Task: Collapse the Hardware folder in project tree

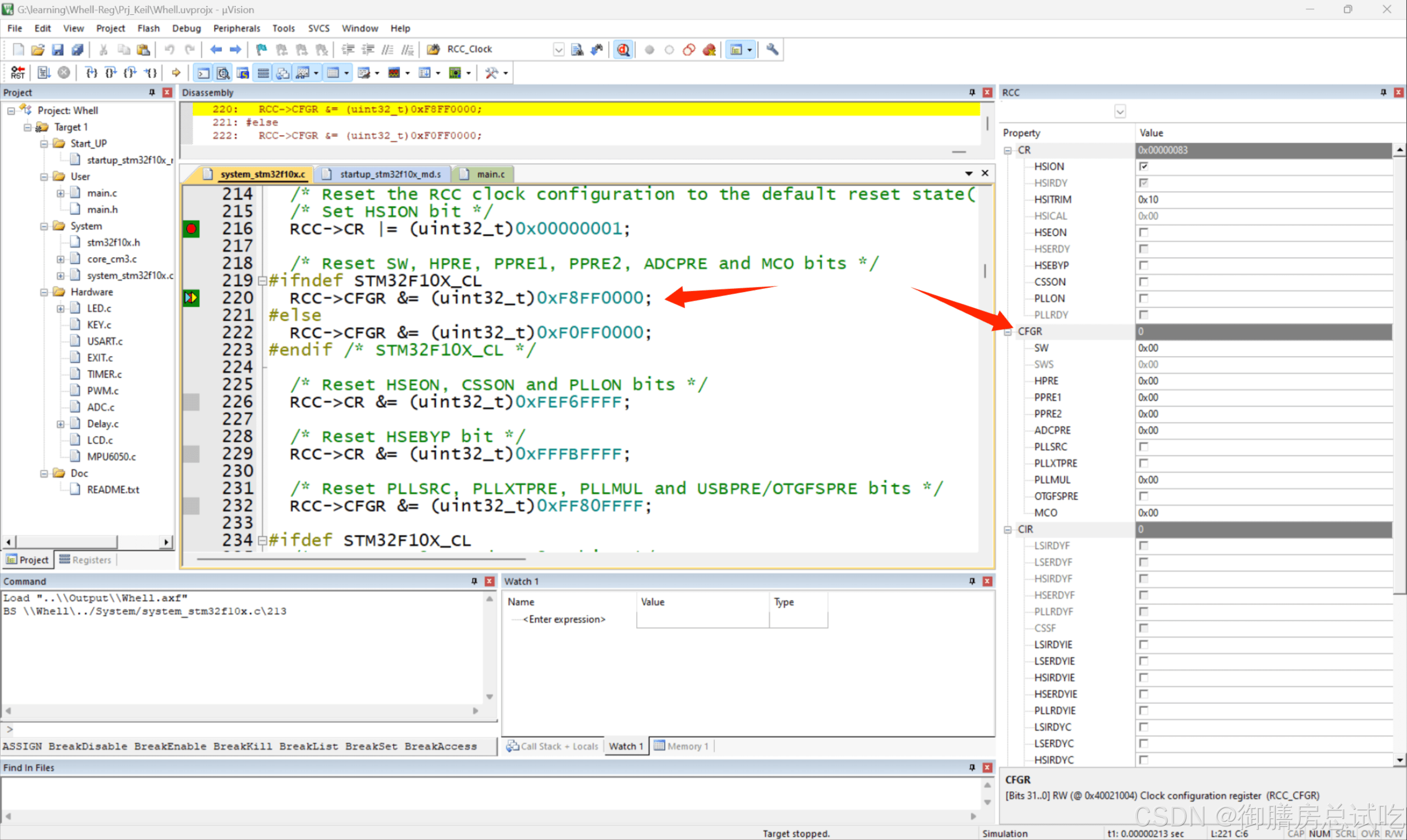Action: pos(44,292)
